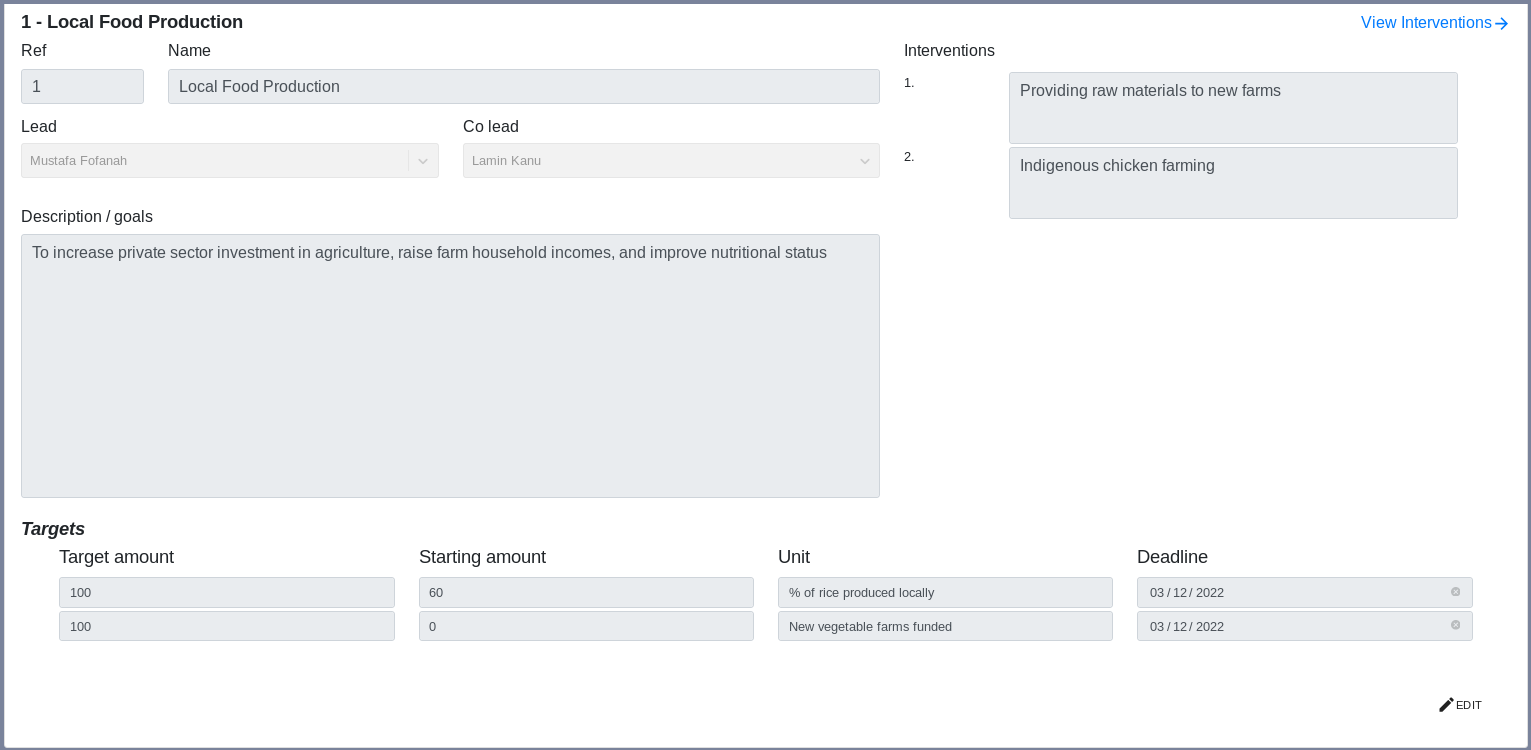
Task: Open the Lamin Kanu co lead selector
Action: [x=671, y=161]
